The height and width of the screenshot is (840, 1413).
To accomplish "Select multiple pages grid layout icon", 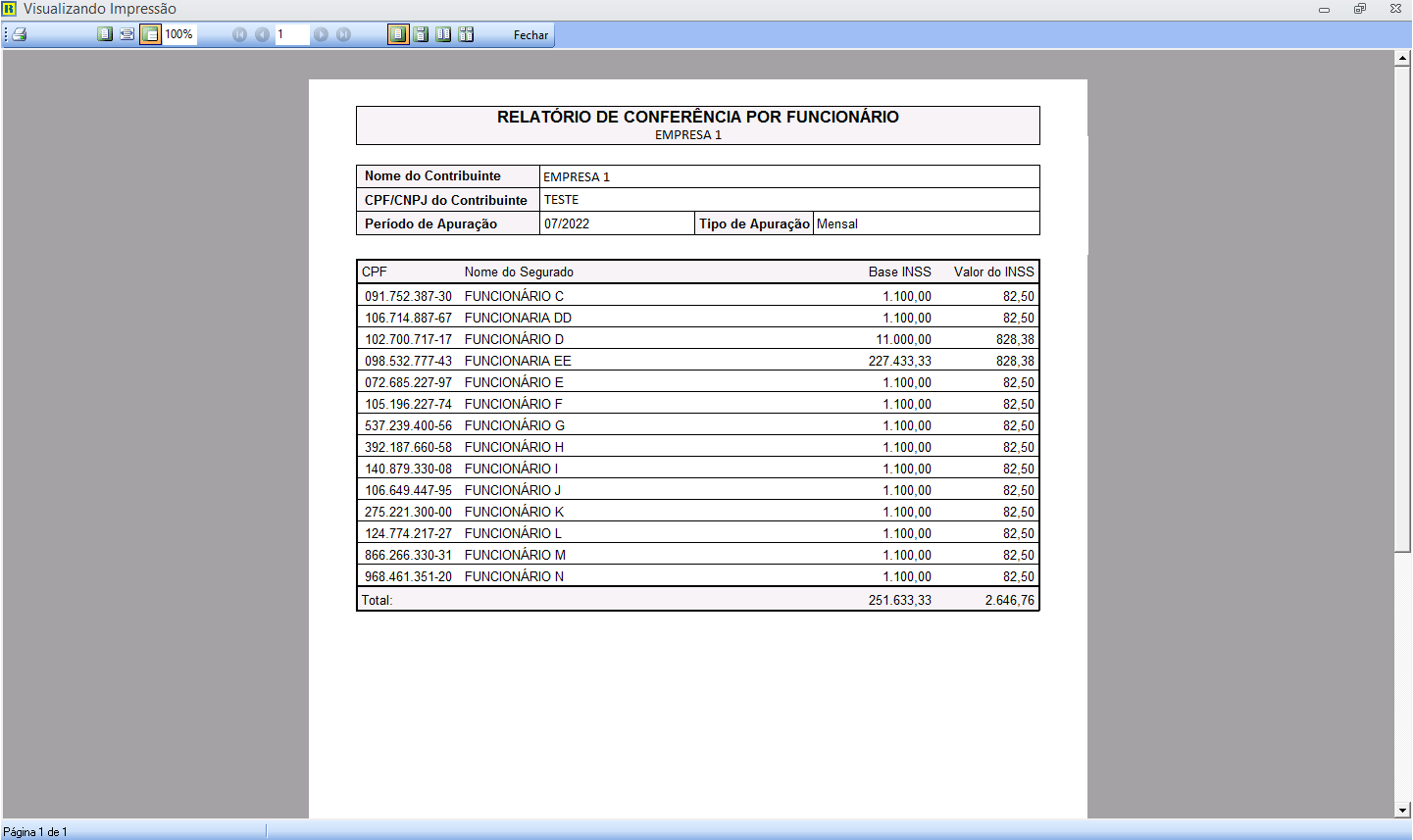I will (x=466, y=34).
